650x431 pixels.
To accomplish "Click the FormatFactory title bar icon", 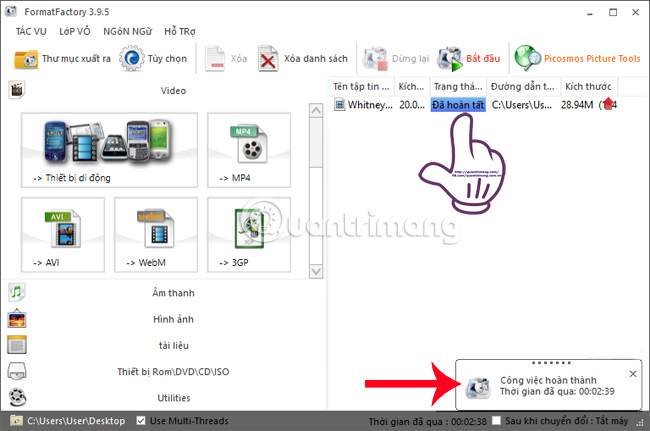I will click(x=11, y=11).
